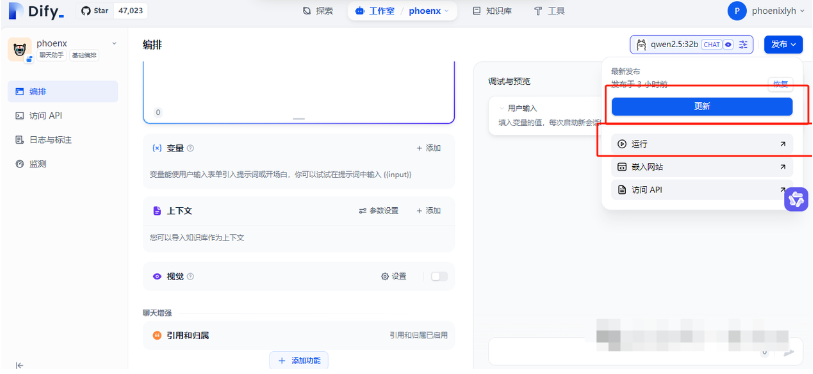Image resolution: width=813 pixels, height=374 pixels.
Task: Click the purple 视觉 eye icon
Action: [x=157, y=276]
